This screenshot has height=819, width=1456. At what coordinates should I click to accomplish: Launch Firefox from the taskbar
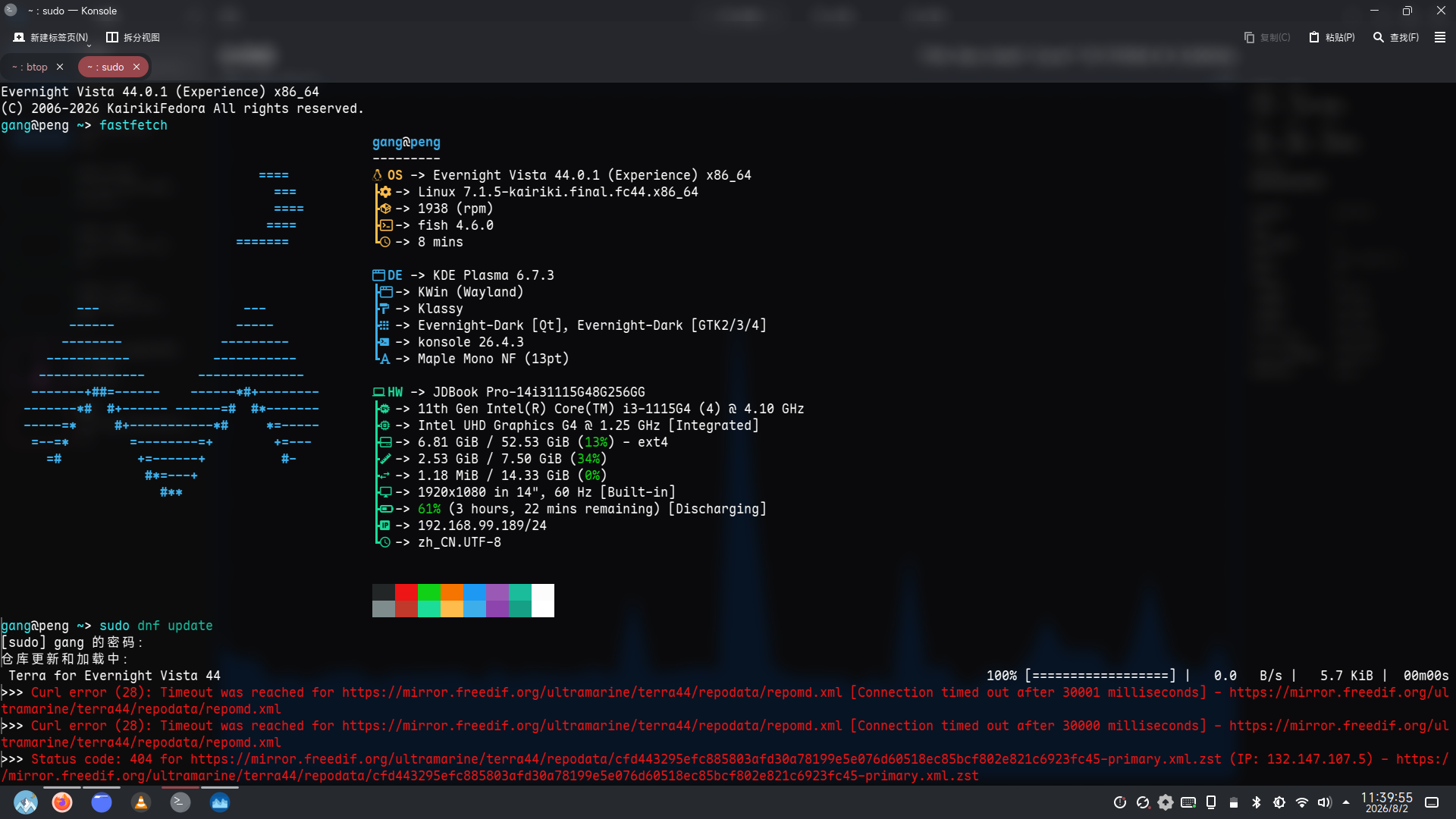pyautogui.click(x=62, y=802)
